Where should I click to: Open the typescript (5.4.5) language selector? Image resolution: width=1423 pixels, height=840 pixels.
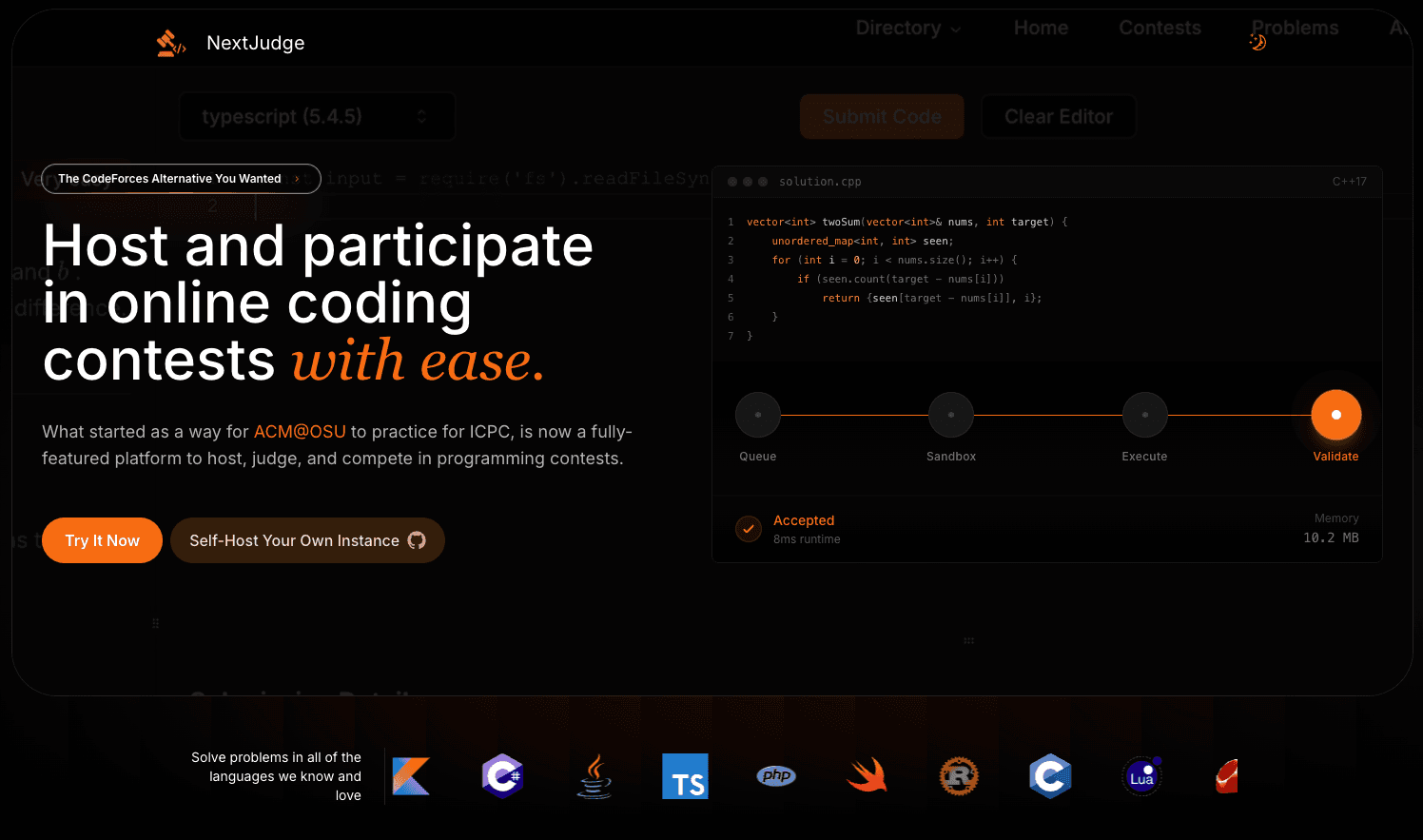[317, 116]
